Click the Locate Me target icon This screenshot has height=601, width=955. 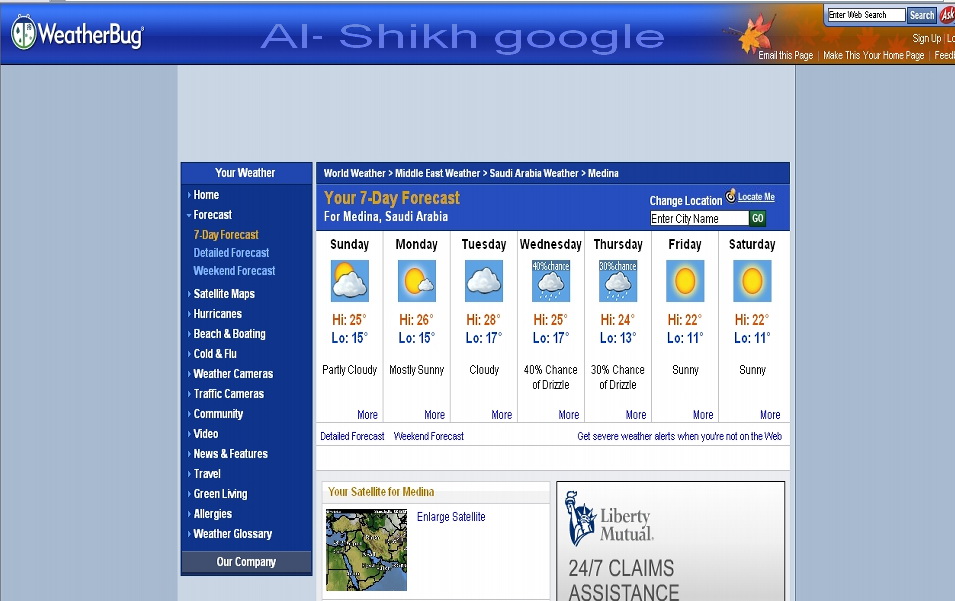730,196
